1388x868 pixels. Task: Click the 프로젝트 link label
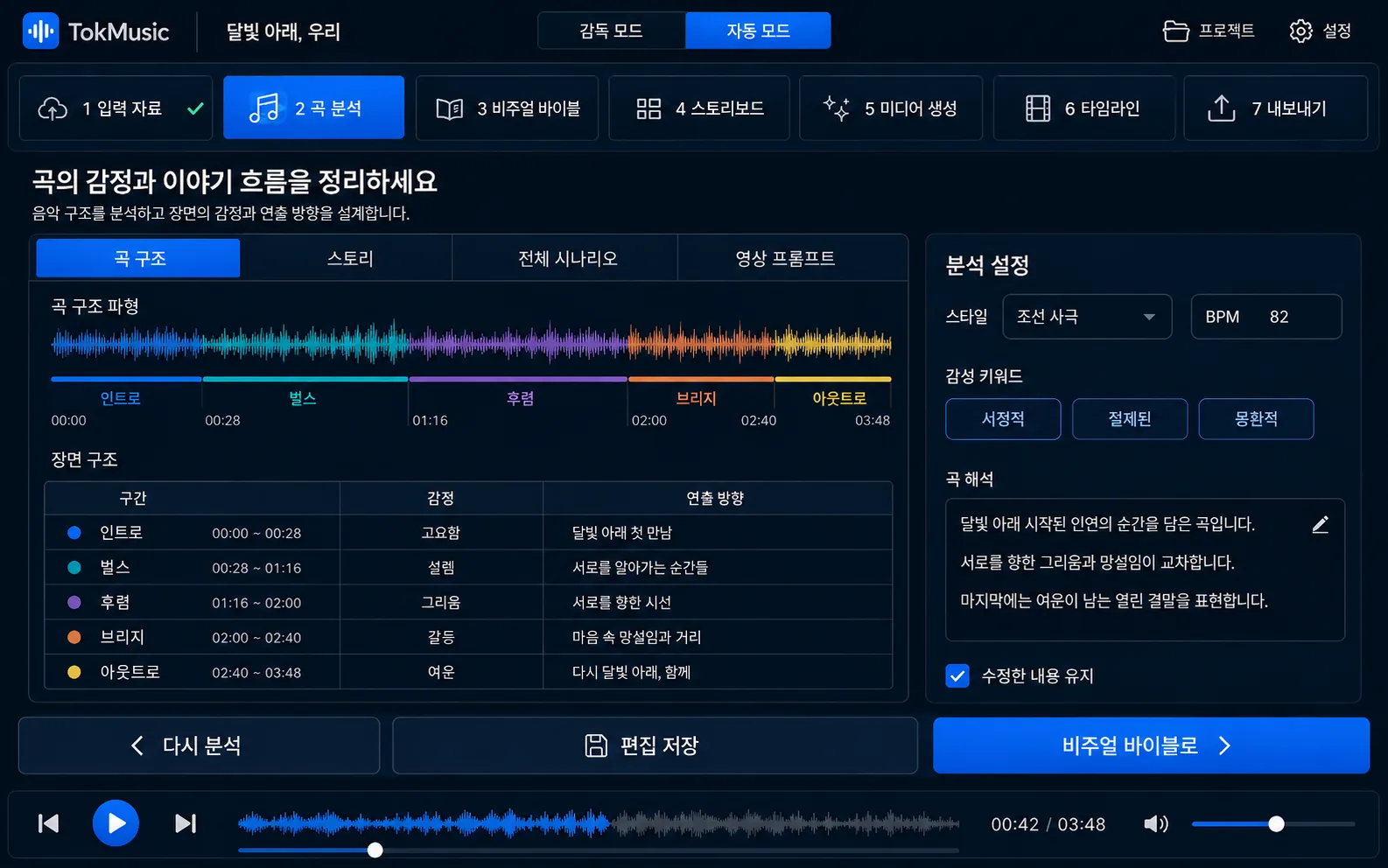1226,31
